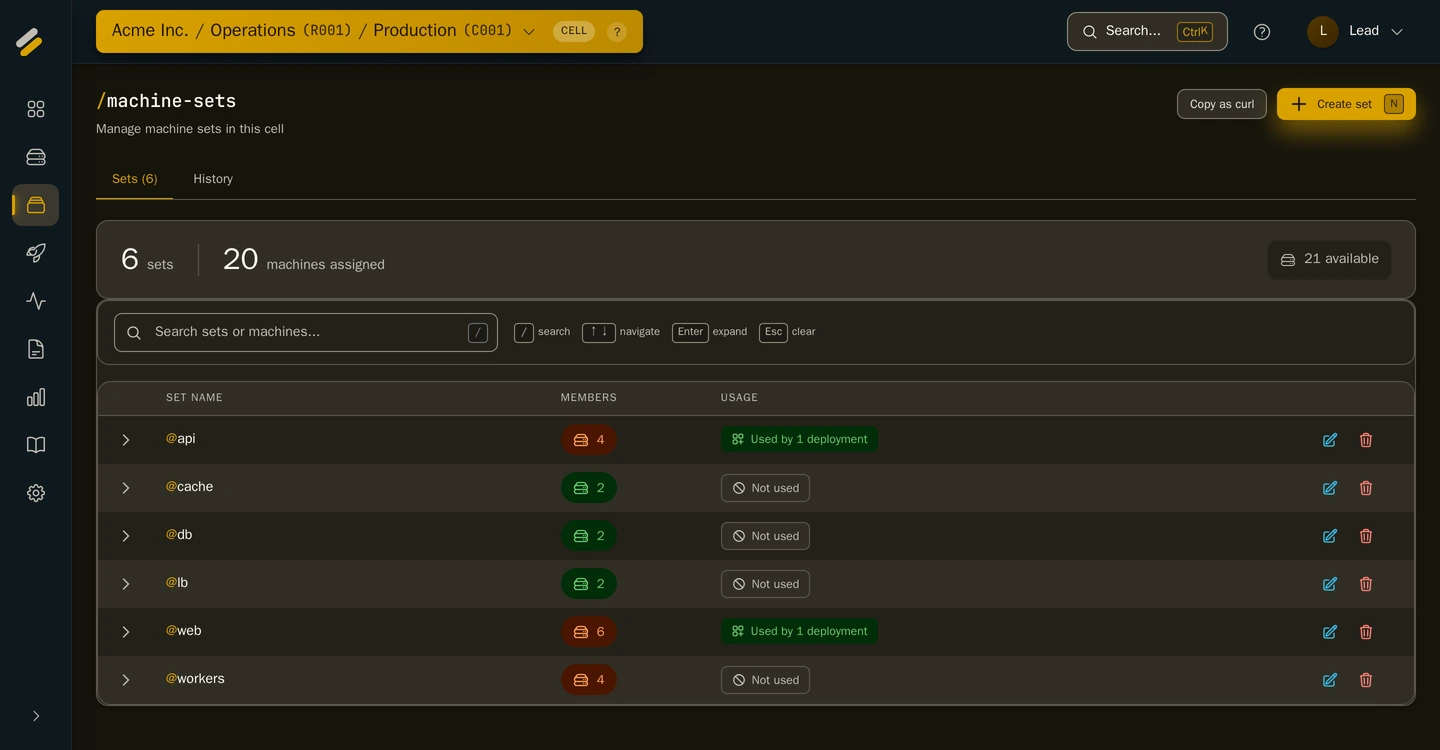Delete the @web set
This screenshot has height=750, width=1440.
coord(1366,632)
